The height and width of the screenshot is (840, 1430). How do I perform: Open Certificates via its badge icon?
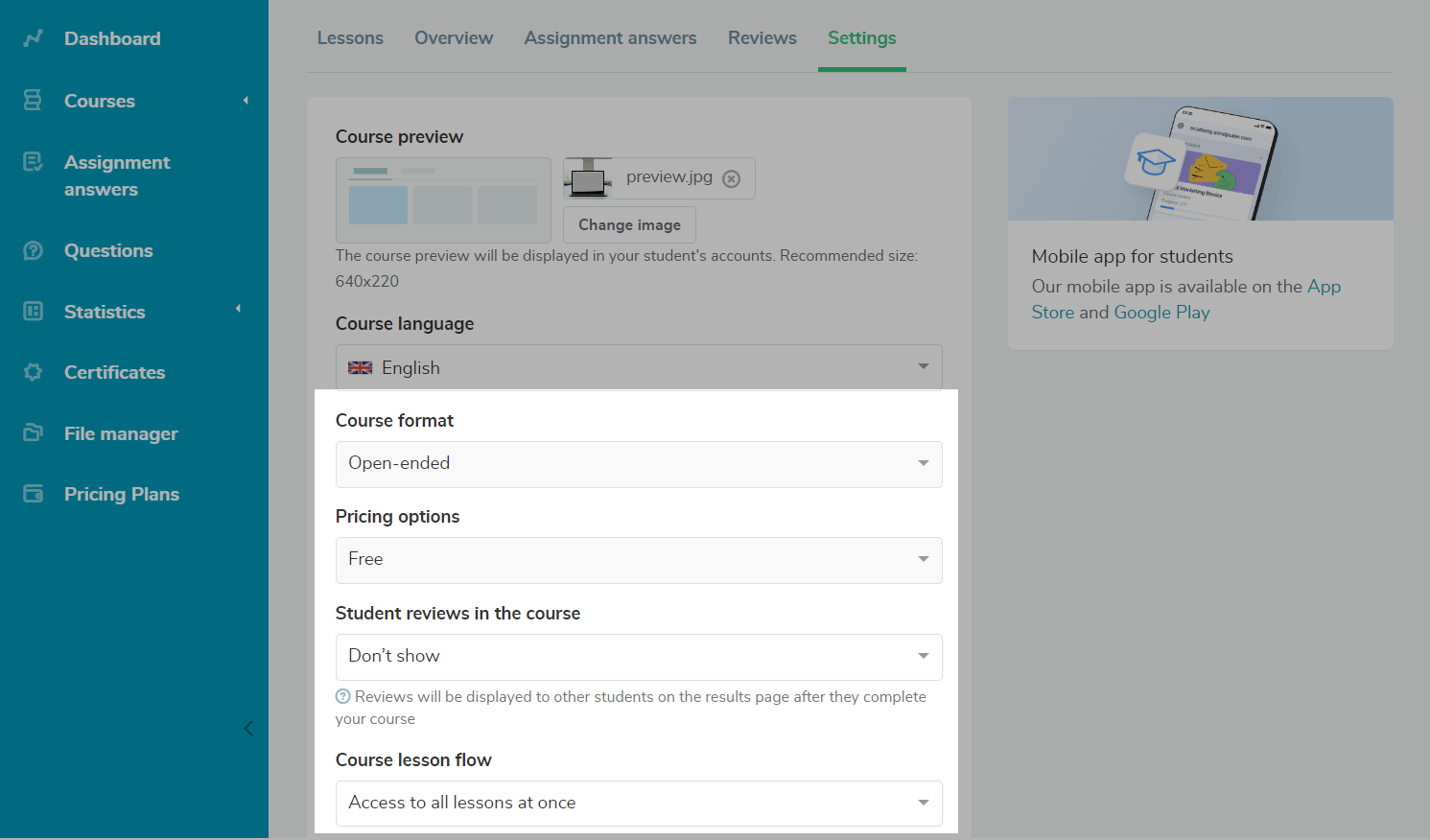point(33,372)
